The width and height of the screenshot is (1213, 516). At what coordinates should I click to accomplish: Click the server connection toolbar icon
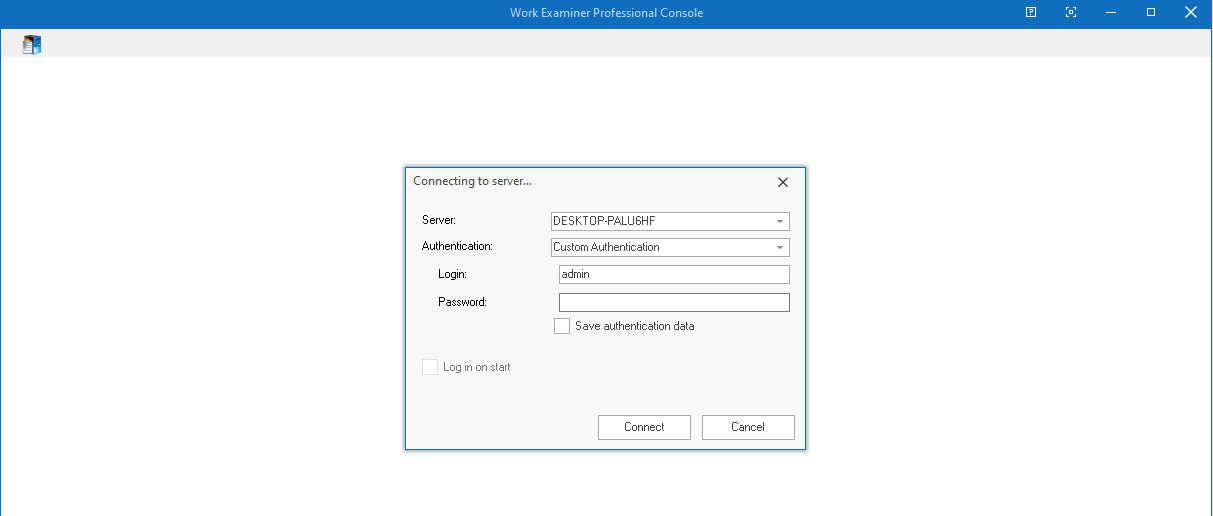pyautogui.click(x=32, y=44)
